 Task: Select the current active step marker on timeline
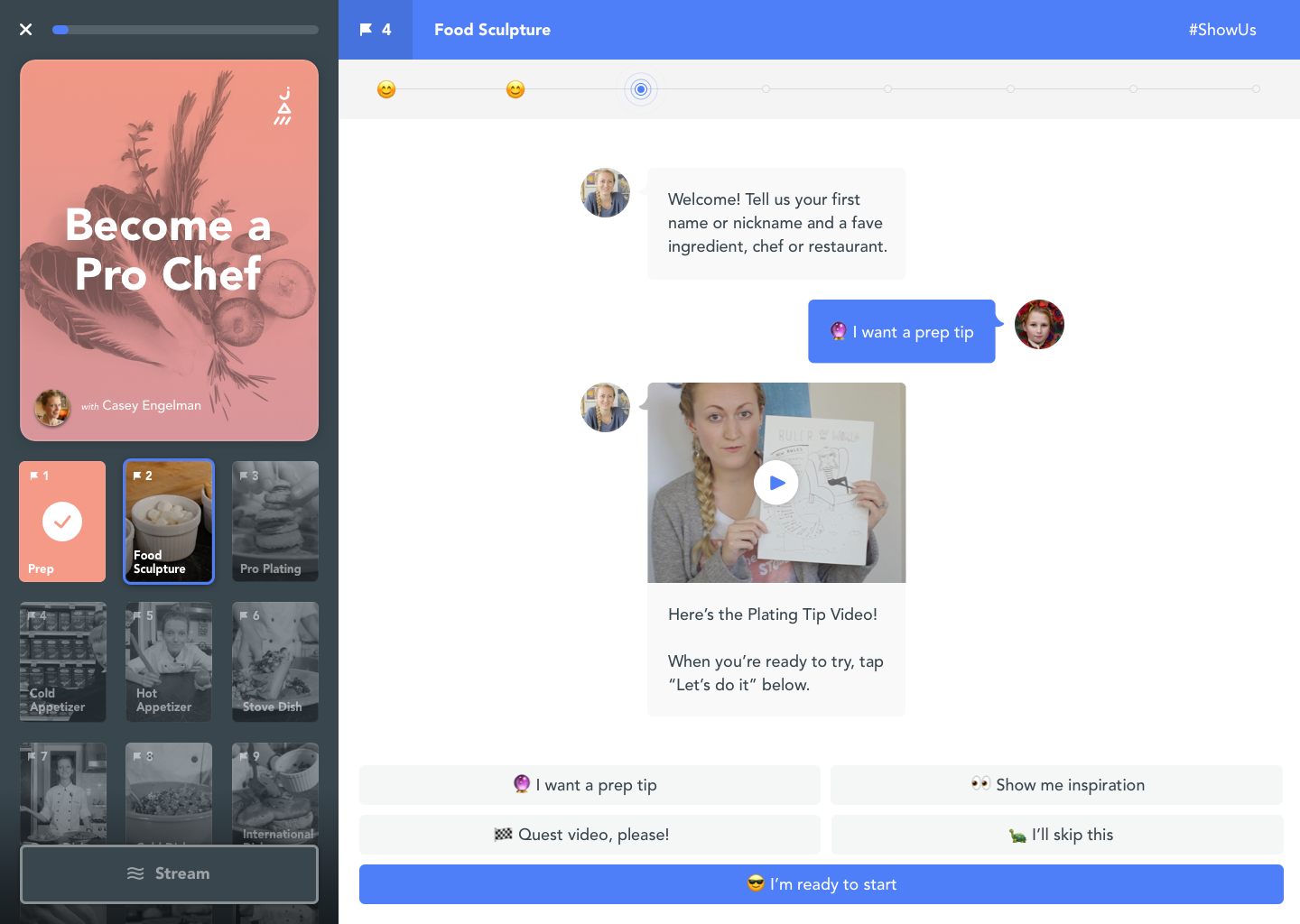[x=641, y=89]
